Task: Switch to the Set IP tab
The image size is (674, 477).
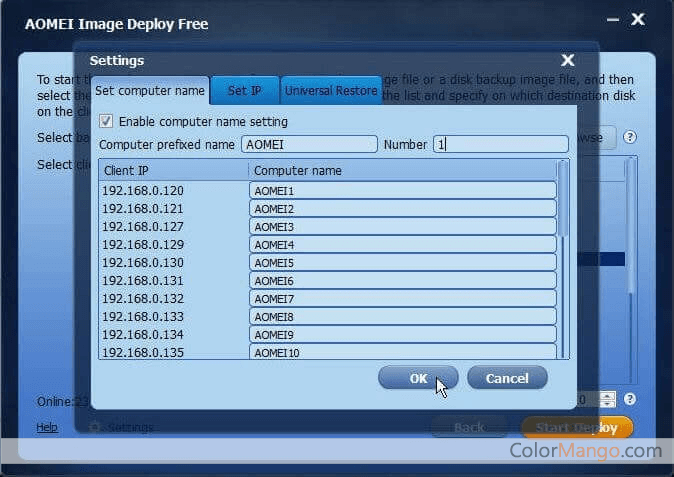Action: [x=244, y=91]
